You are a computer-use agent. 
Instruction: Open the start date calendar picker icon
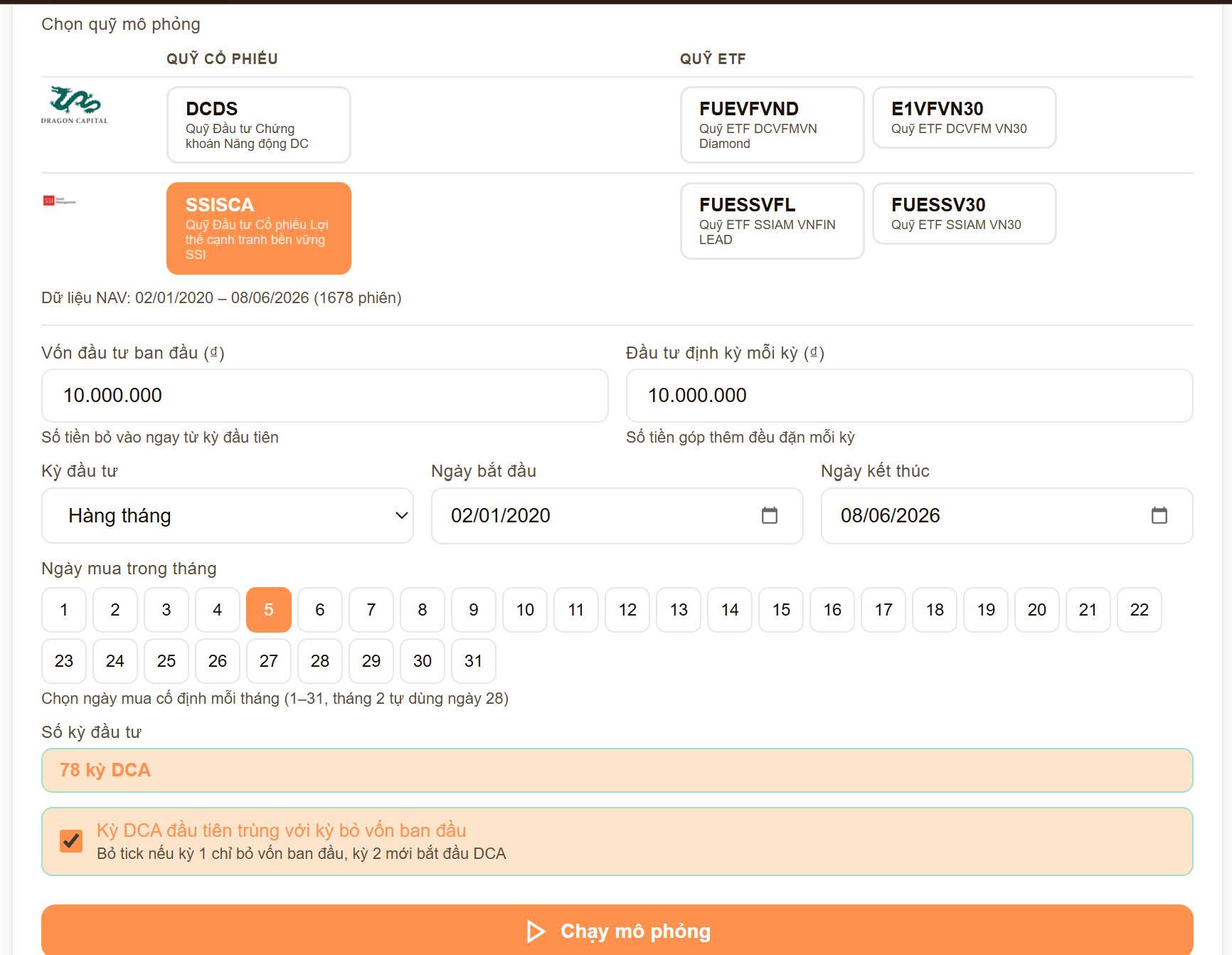(x=770, y=515)
